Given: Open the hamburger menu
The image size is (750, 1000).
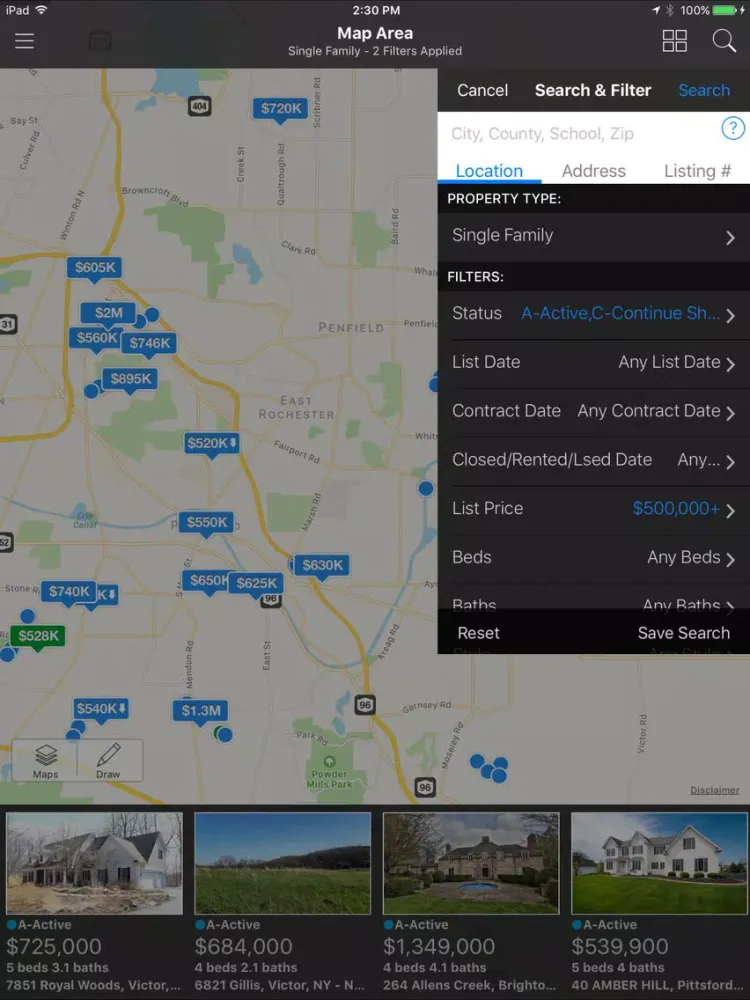Looking at the screenshot, I should [24, 41].
